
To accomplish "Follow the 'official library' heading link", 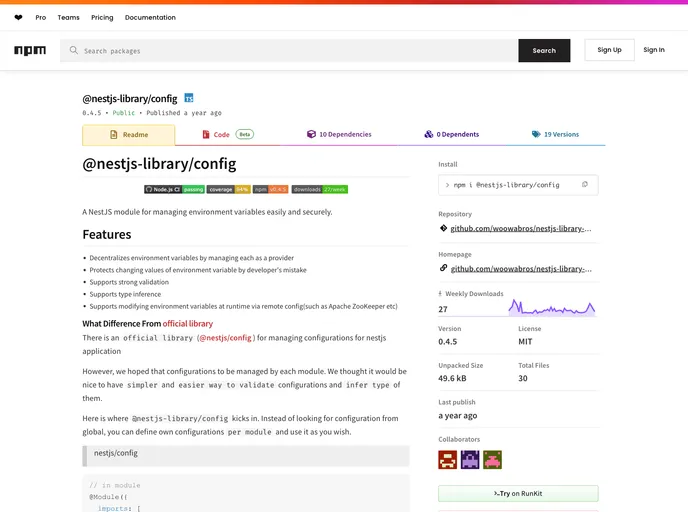I will 188,324.
